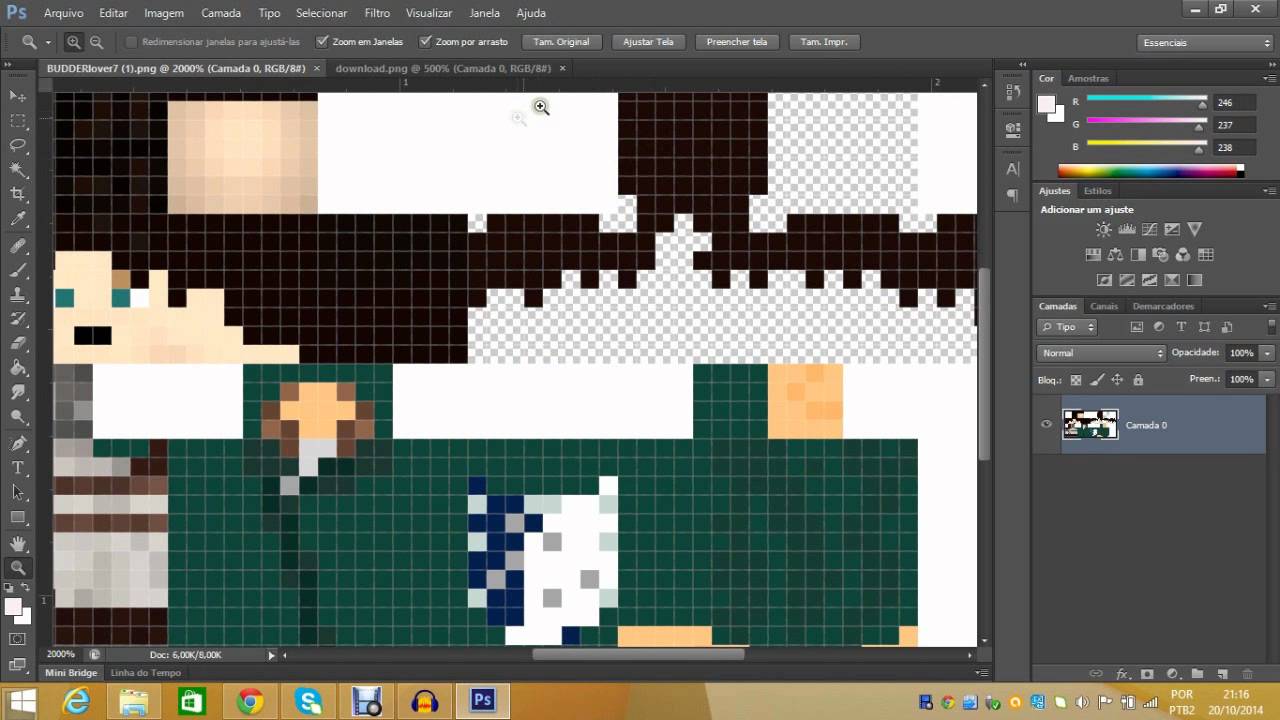Select the Rectangle shape tool

click(18, 518)
